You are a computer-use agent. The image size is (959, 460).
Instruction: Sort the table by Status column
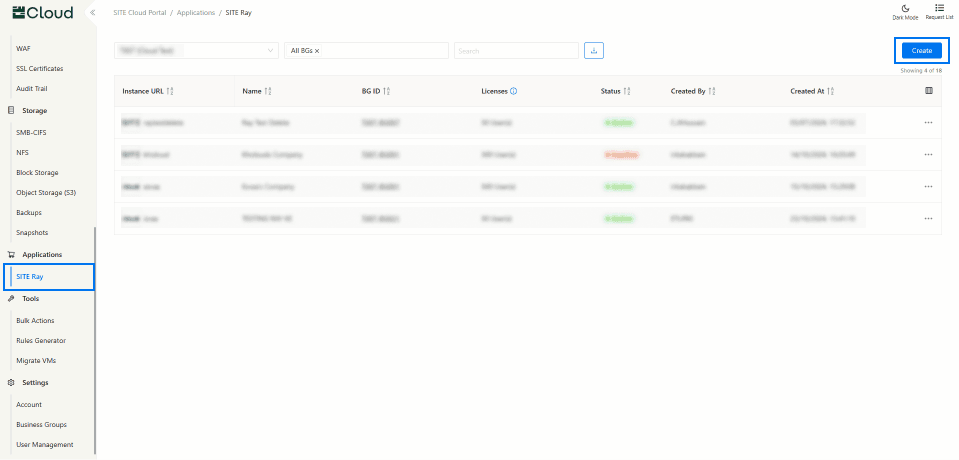pyautogui.click(x=627, y=91)
